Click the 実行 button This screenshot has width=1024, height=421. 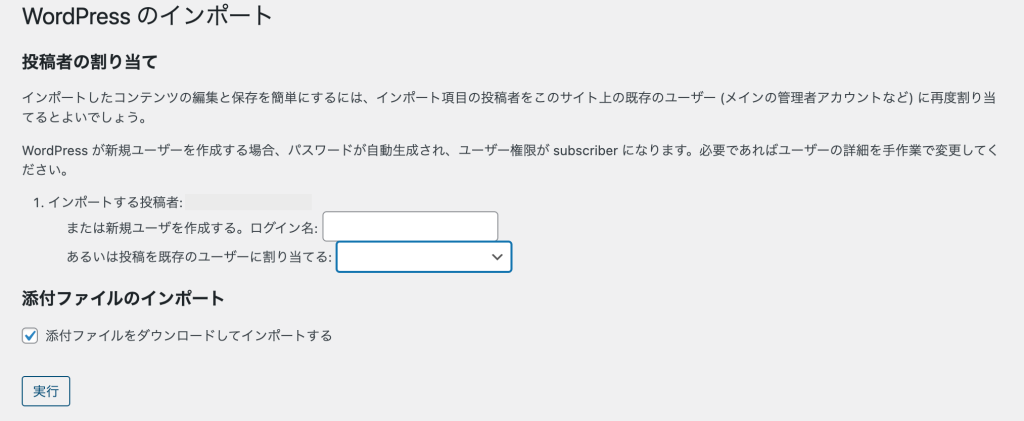tap(46, 391)
